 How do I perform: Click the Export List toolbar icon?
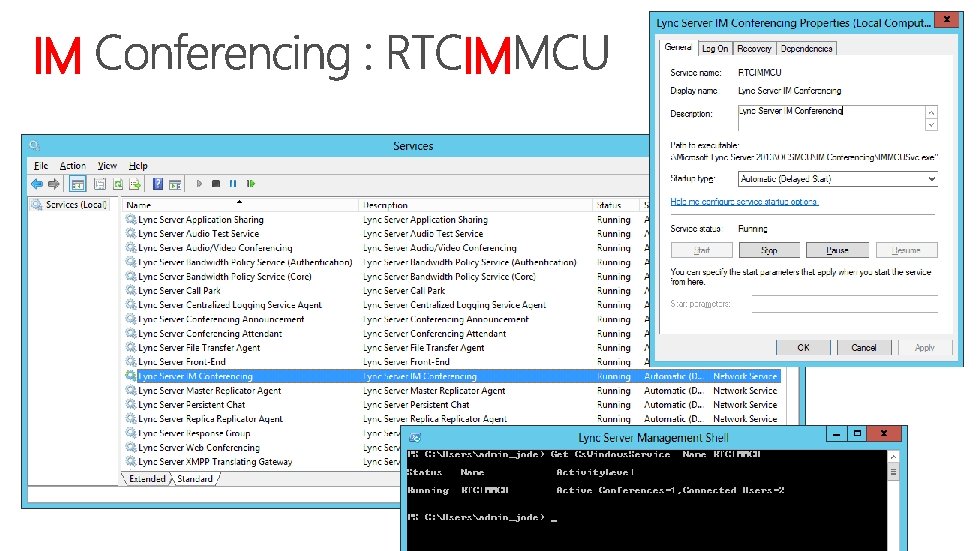(135, 183)
